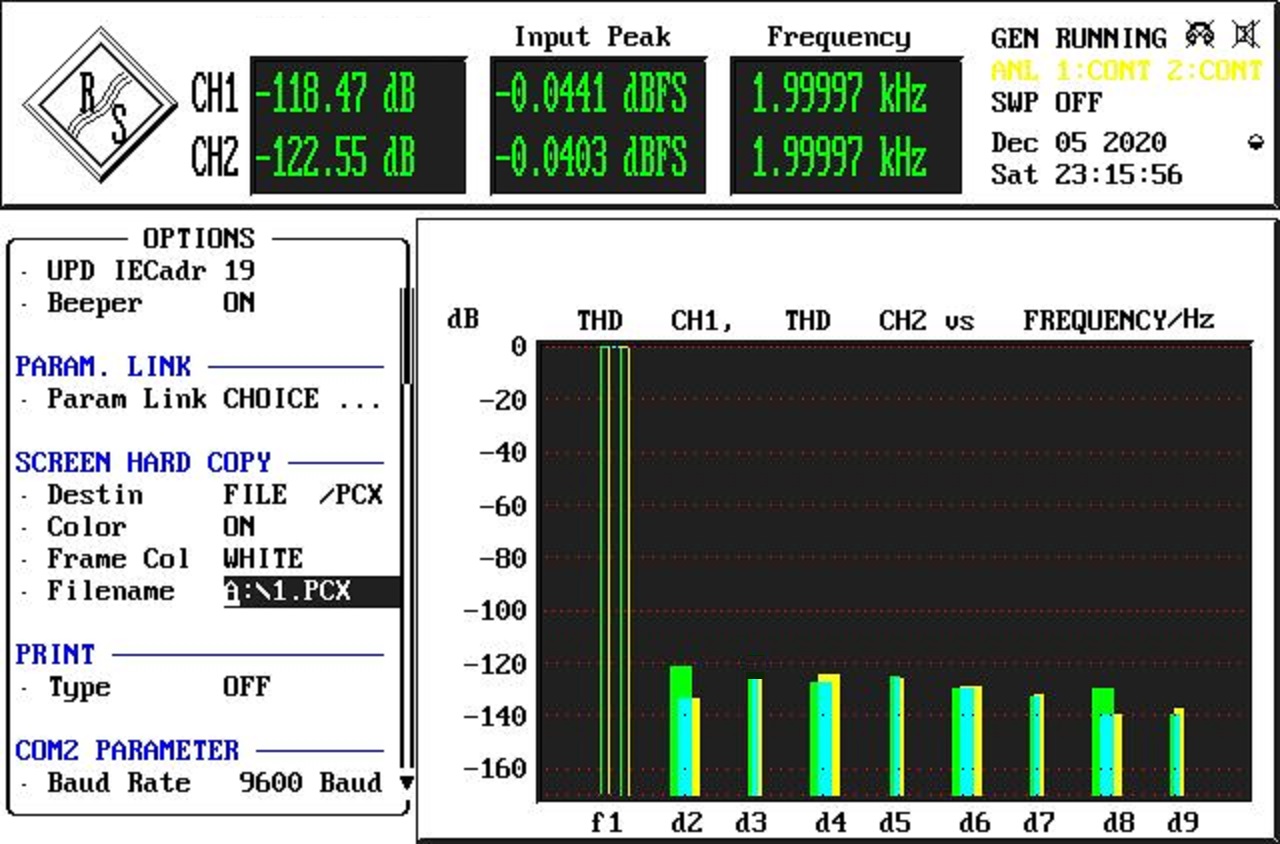
Task: Click the d8 harmonic bar
Action: click(x=1107, y=742)
